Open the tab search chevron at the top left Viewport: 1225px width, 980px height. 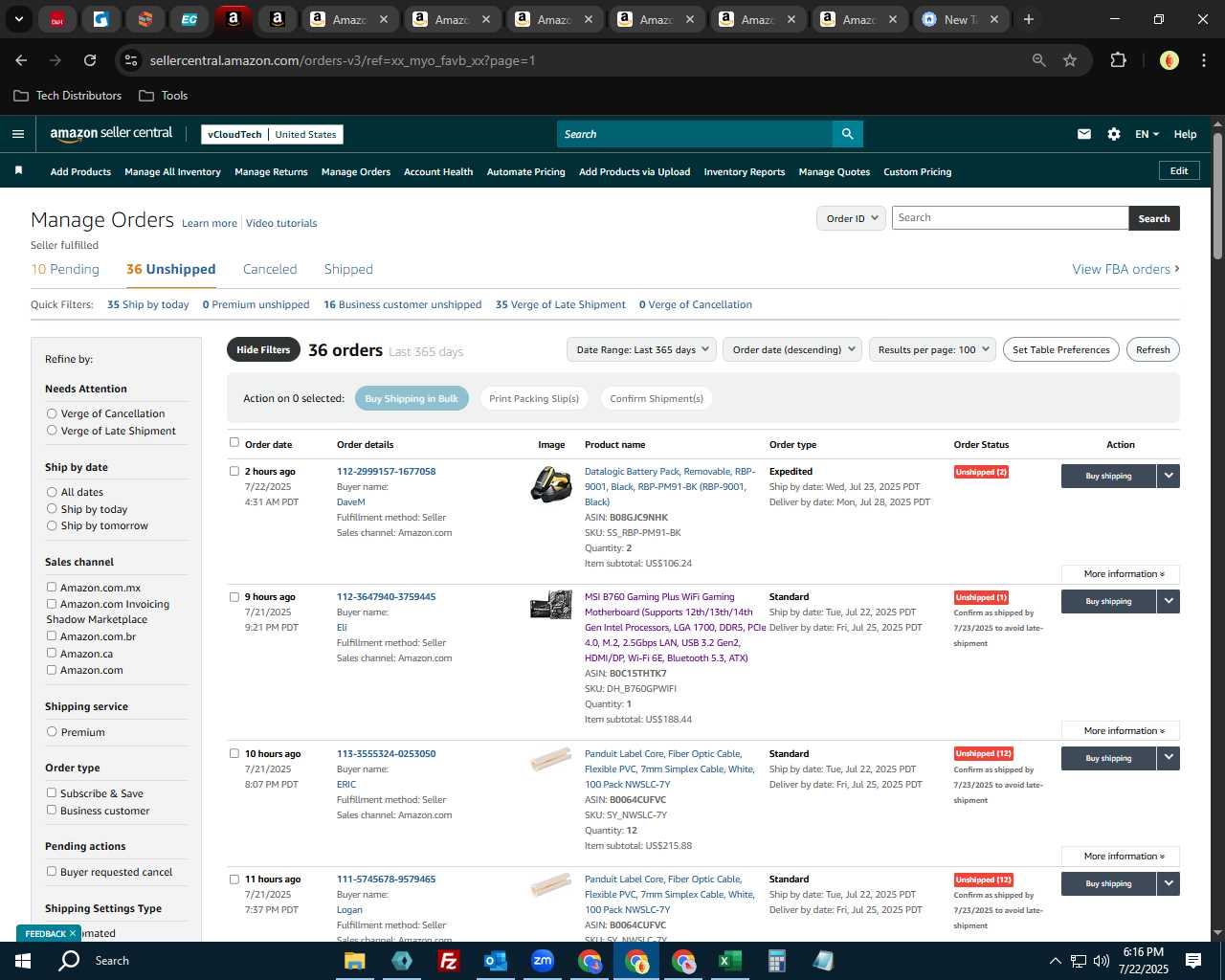point(18,19)
